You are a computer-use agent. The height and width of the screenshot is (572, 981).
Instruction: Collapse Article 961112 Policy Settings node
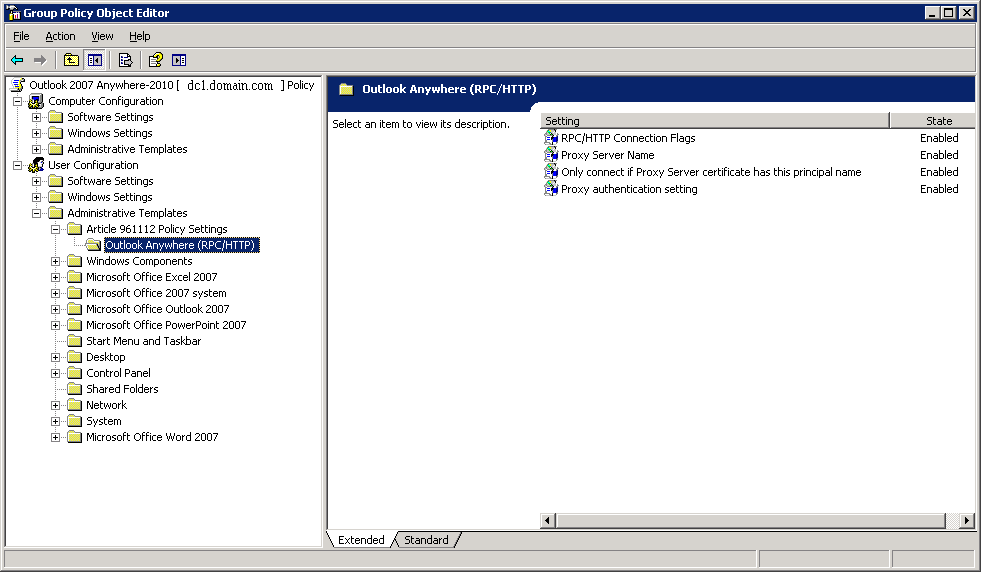[55, 229]
